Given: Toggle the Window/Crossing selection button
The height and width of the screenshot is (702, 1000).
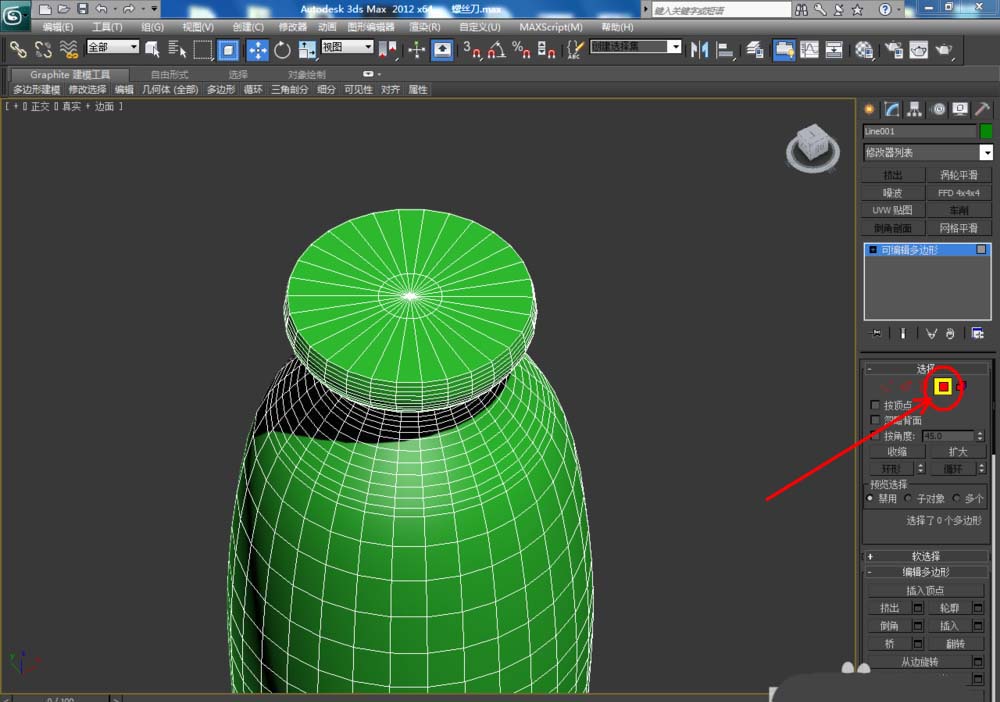Looking at the screenshot, I should 228,49.
